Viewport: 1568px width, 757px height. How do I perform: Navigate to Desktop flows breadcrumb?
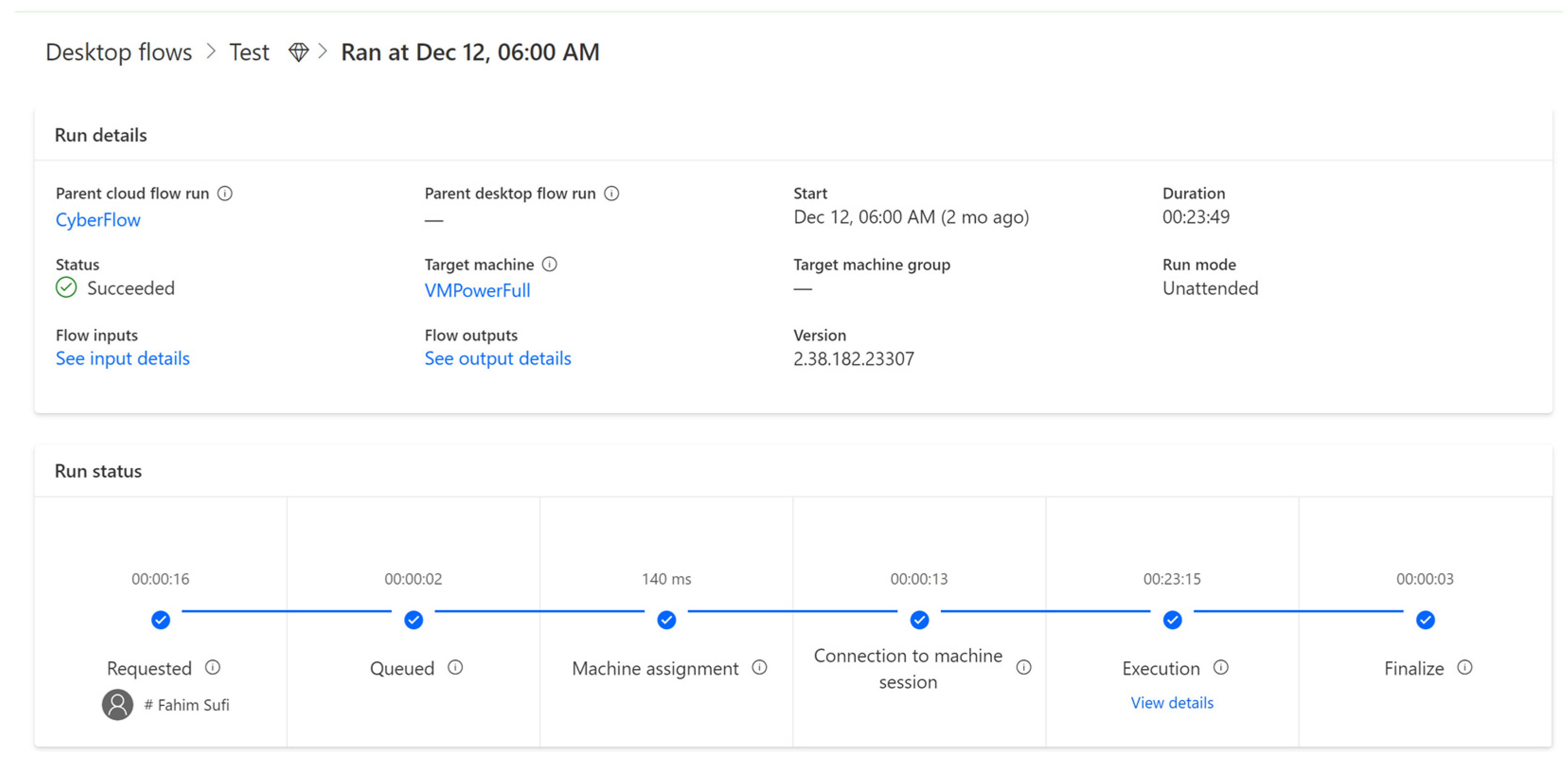(119, 52)
